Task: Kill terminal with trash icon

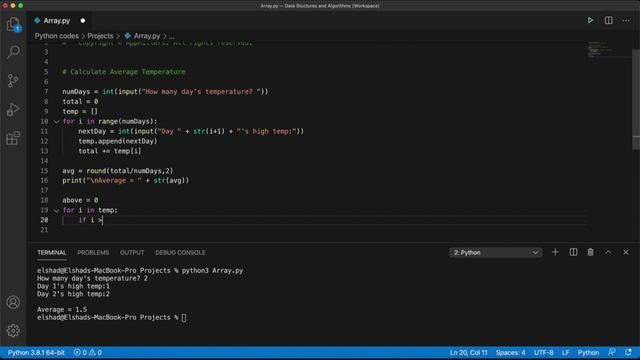Action: point(590,252)
